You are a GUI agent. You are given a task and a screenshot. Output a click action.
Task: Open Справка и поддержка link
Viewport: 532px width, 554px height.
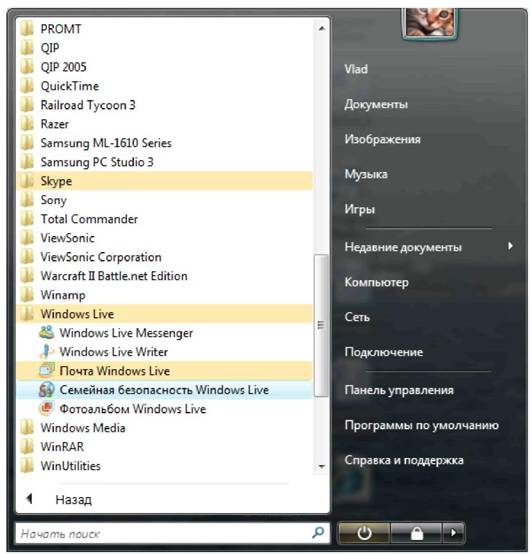pyautogui.click(x=404, y=460)
